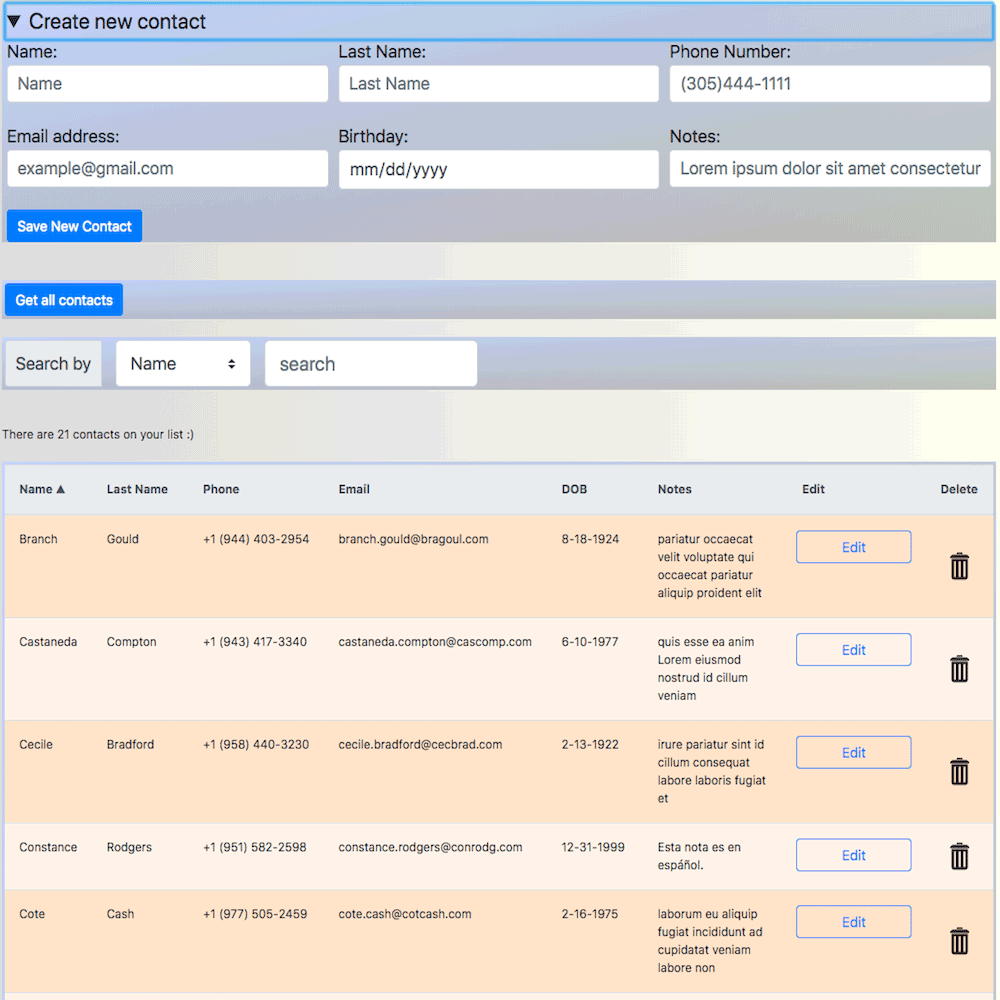Focus the Birthday date input field
Viewport: 1000px width, 1000px height.
click(x=498, y=169)
